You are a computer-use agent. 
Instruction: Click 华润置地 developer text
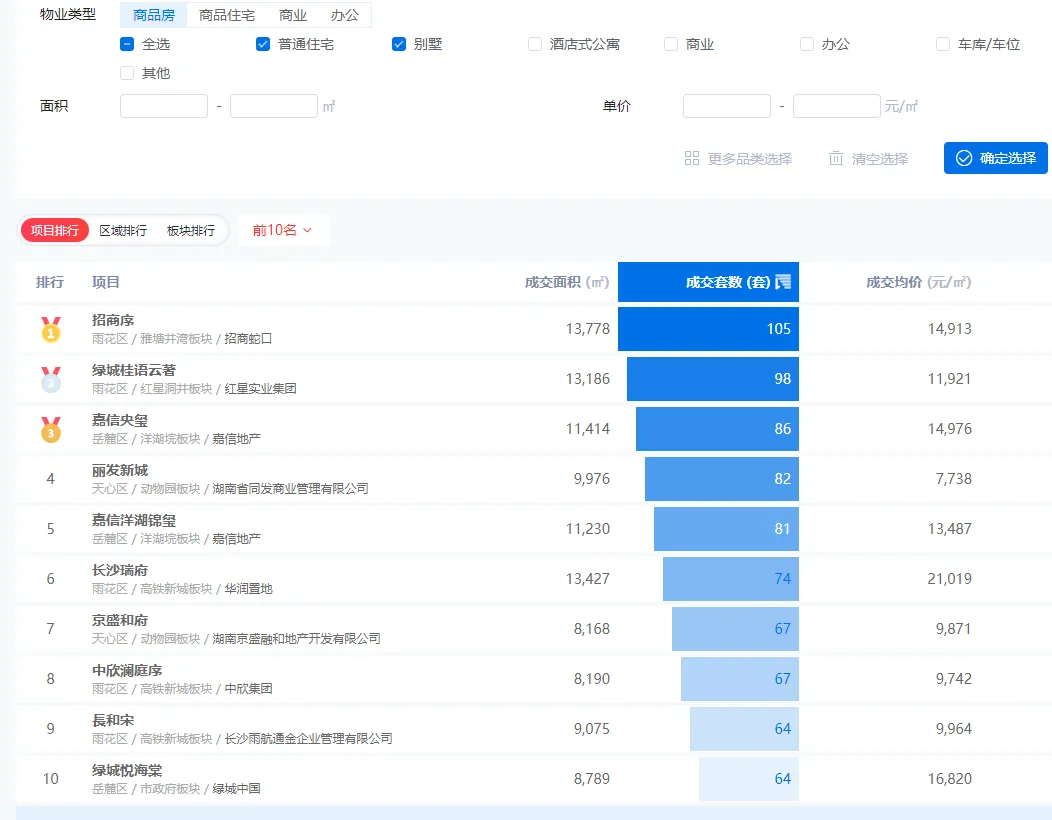pyautogui.click(x=248, y=588)
